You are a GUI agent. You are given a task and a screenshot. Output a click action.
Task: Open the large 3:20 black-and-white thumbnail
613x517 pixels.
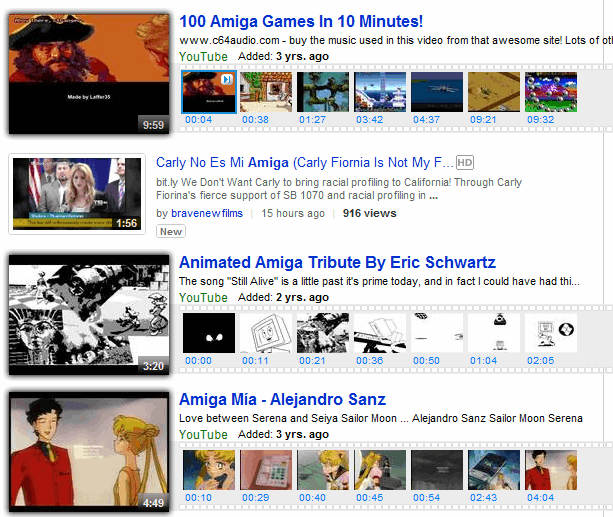coord(89,315)
